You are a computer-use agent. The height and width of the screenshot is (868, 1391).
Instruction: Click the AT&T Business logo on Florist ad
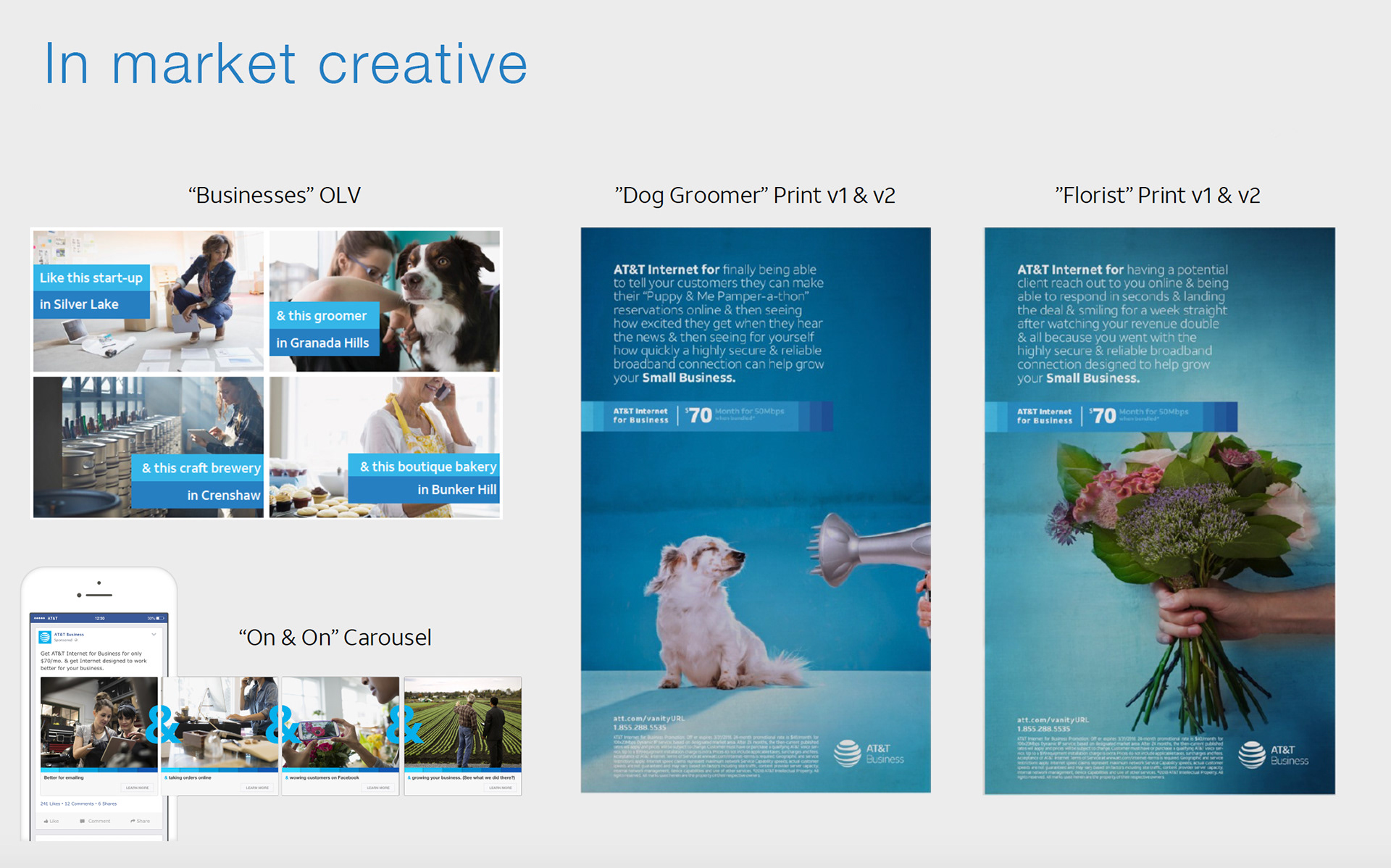(1273, 755)
